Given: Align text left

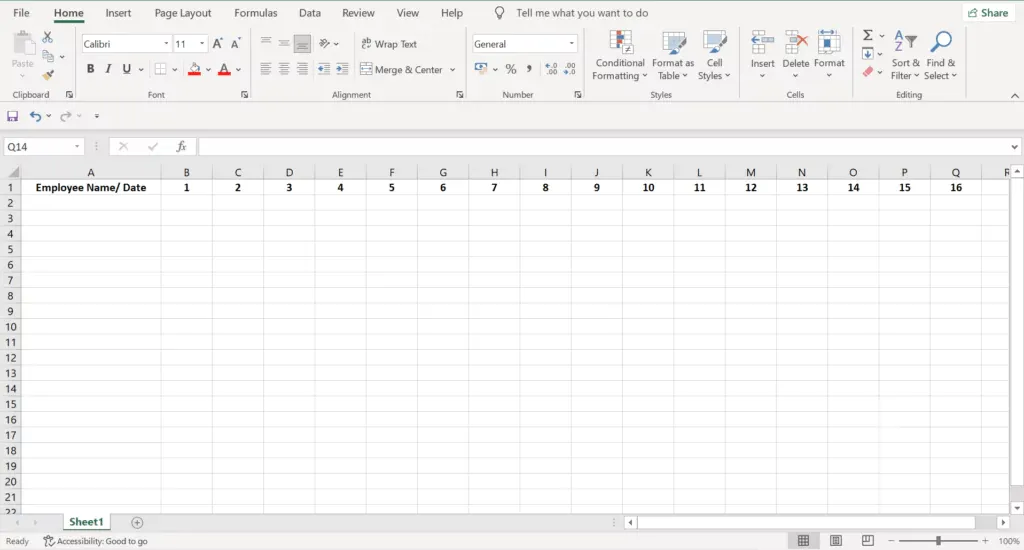Looking at the screenshot, I should (x=265, y=69).
